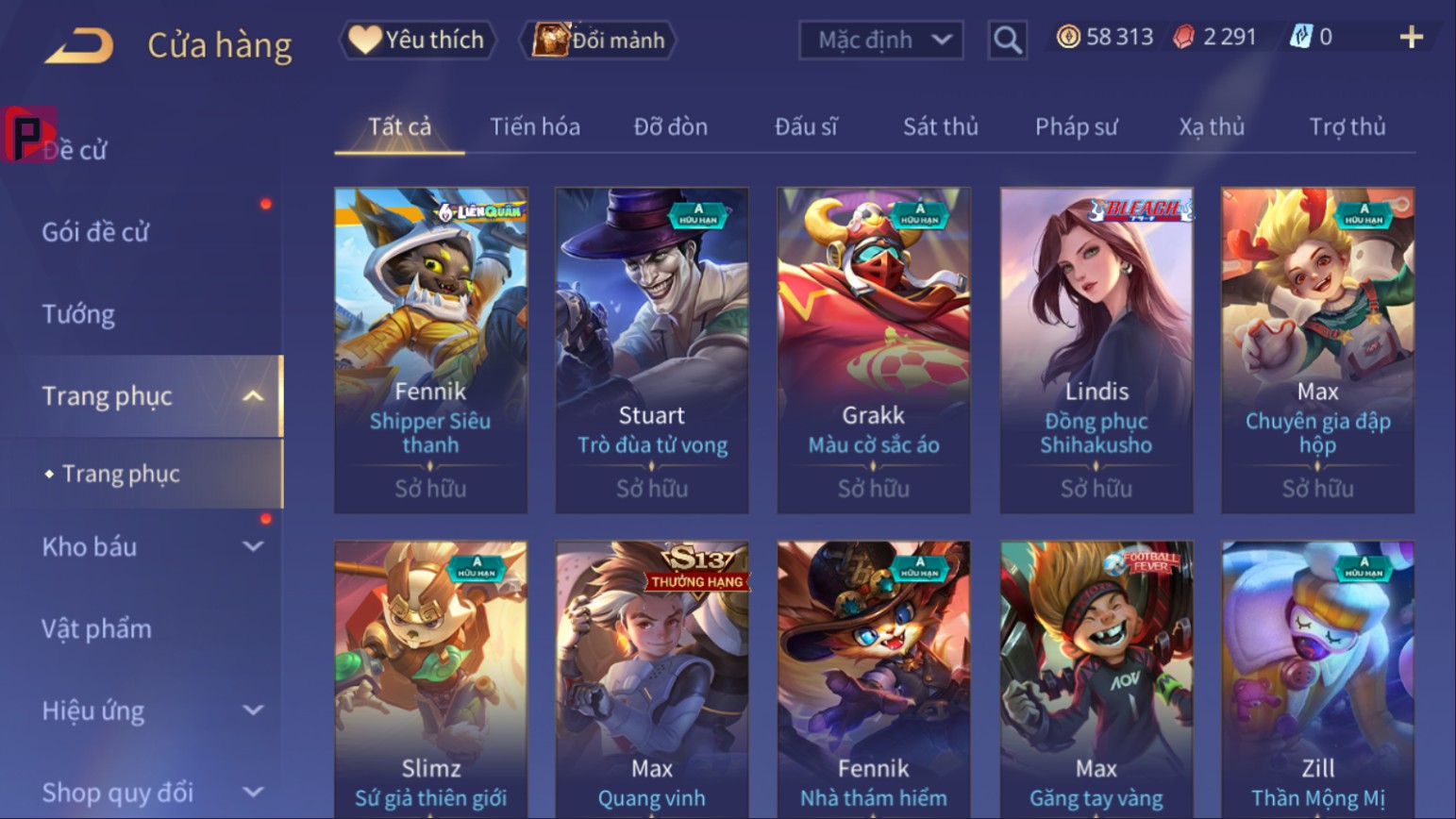Switch to the Sát thủ tab

[x=940, y=126]
